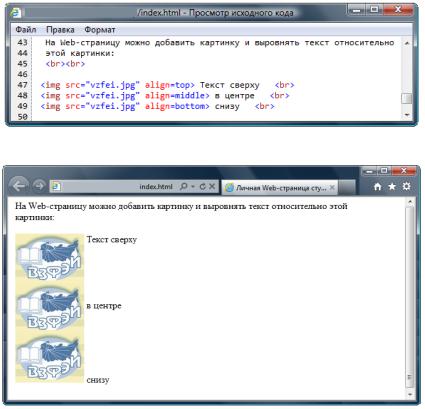Click the IE icon in source viewer title bar
Image resolution: width=425 pixels, height=409 pixels.
[15, 13]
